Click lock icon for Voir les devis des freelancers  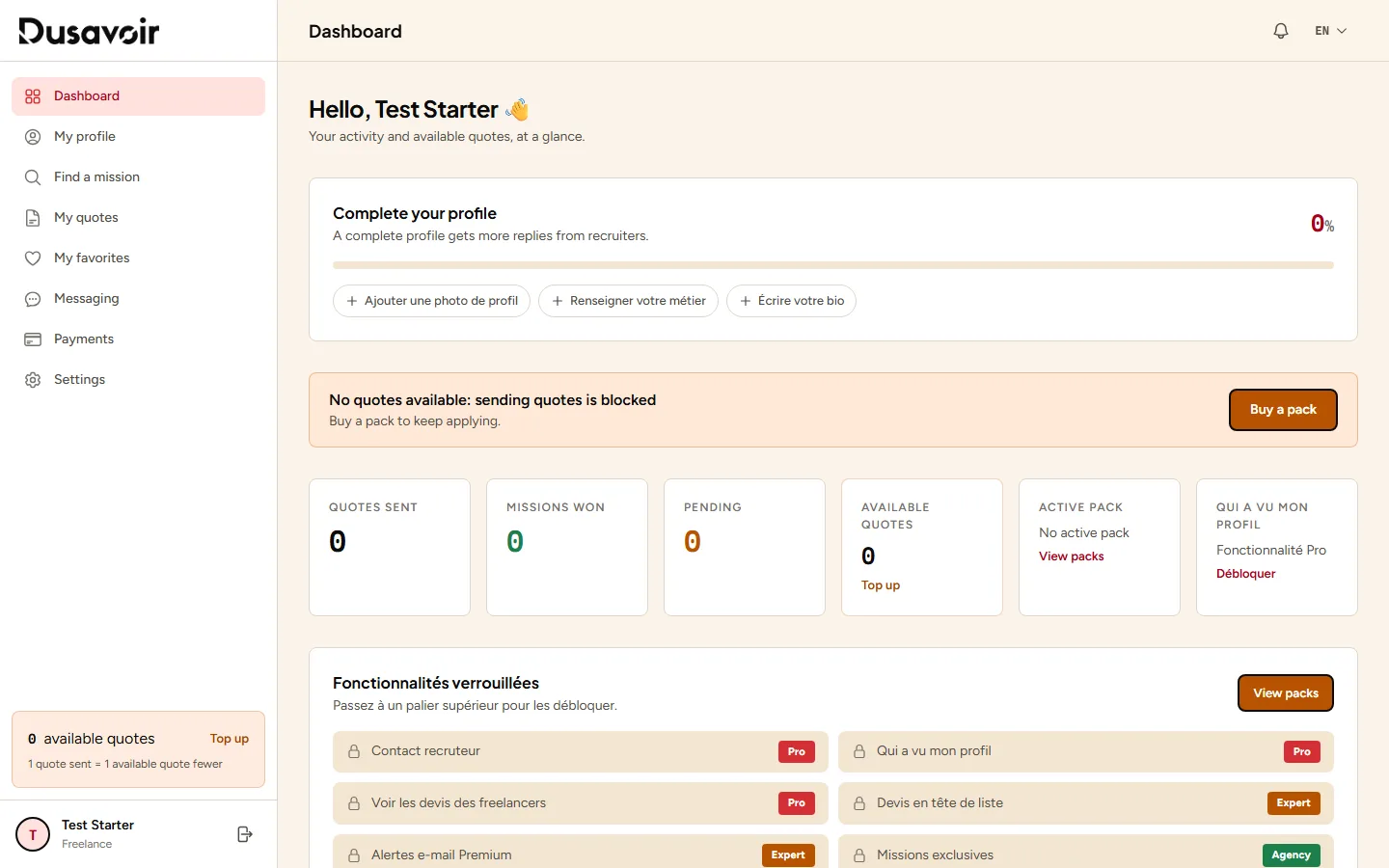[354, 803]
